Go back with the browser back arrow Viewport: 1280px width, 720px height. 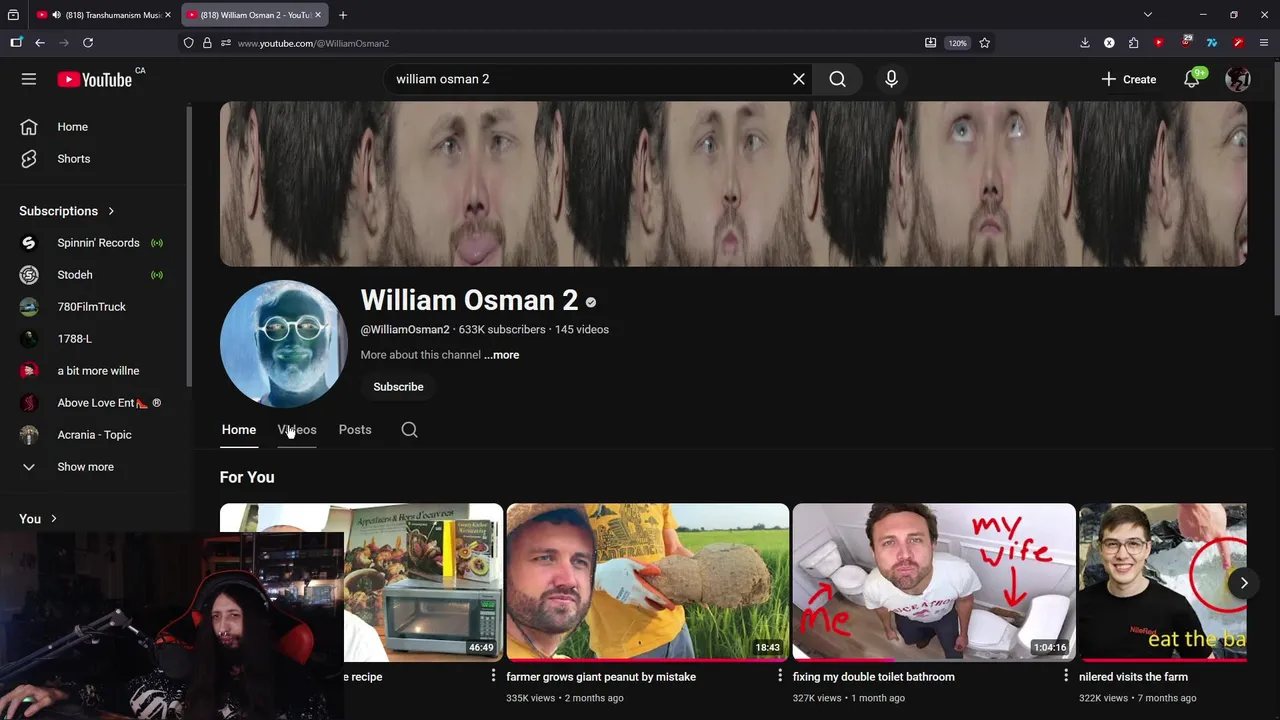[40, 43]
